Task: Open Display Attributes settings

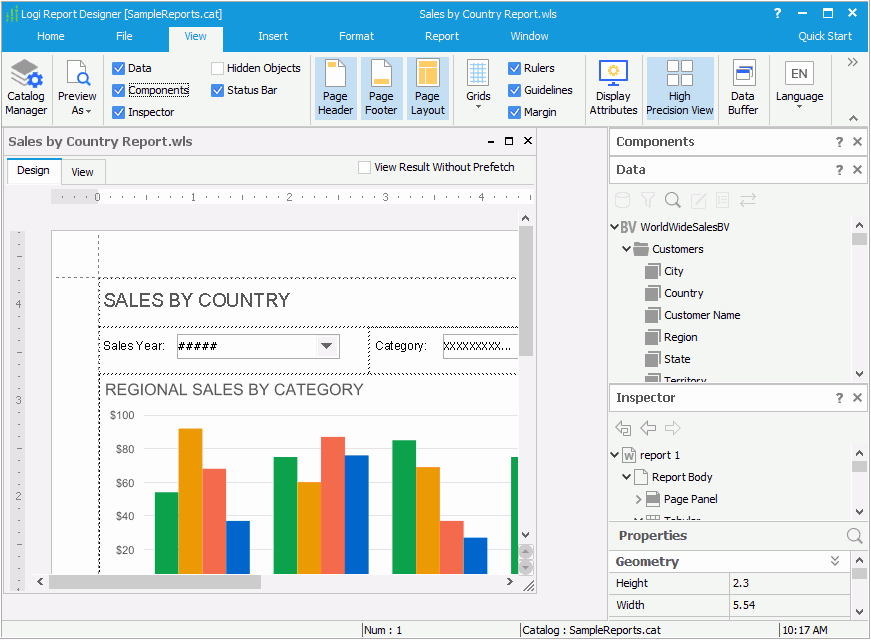Action: click(613, 88)
